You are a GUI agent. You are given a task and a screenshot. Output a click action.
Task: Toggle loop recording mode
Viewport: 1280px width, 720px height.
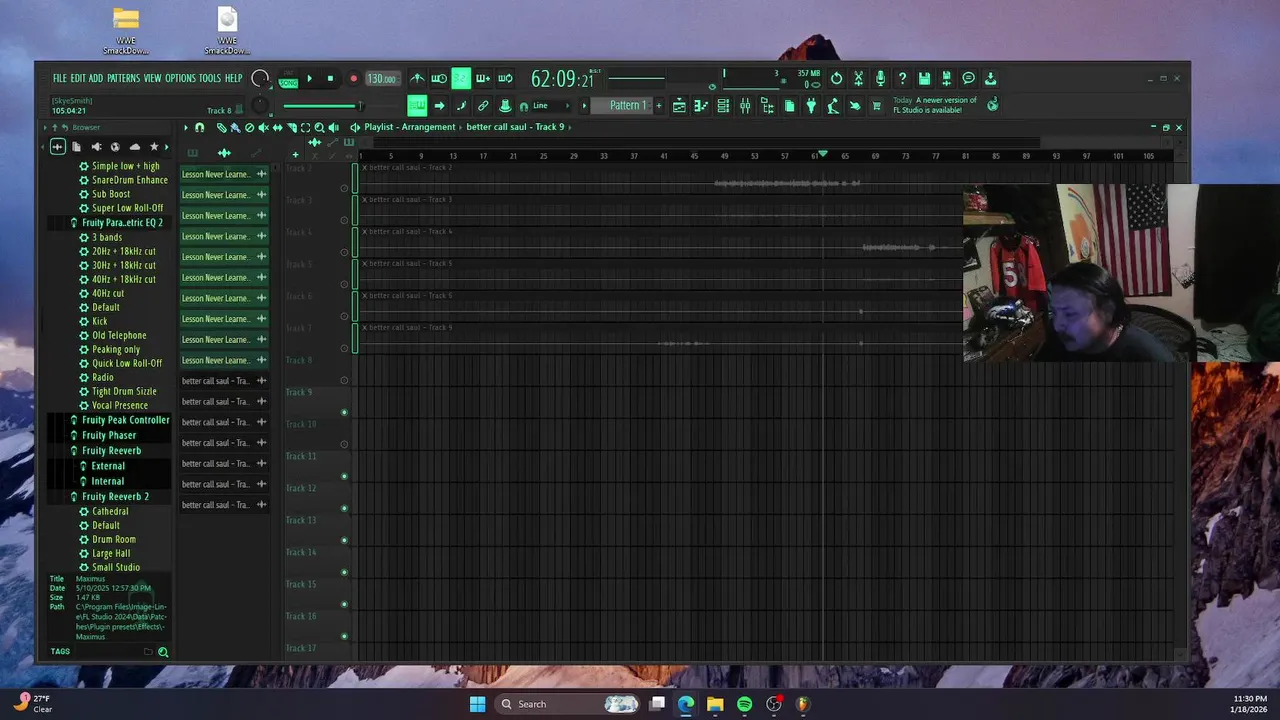point(505,78)
